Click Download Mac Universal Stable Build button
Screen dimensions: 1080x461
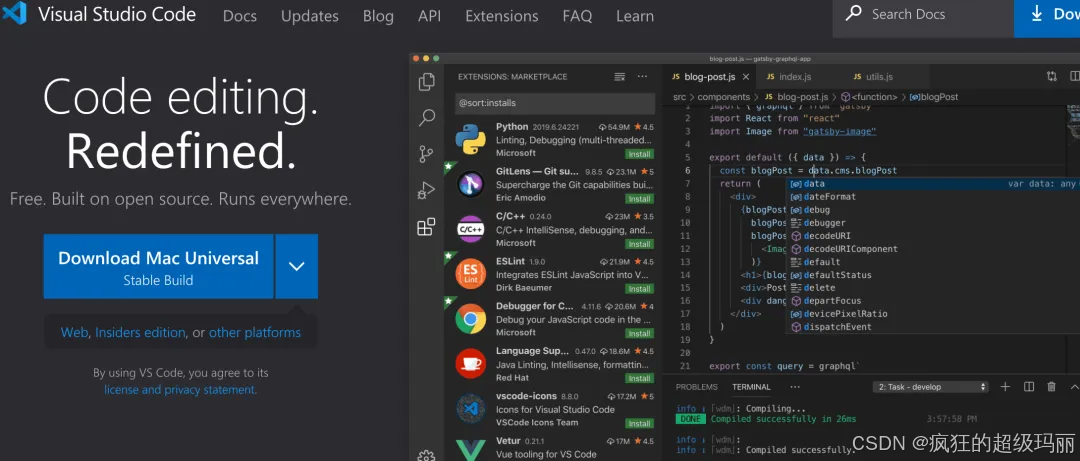point(158,266)
